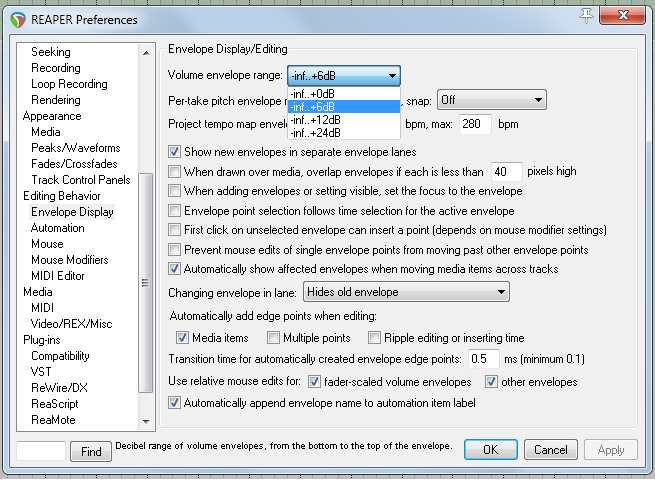Screen dimensions: 655x483
Task: Click the category list scrollbar thumb
Action: [146, 283]
